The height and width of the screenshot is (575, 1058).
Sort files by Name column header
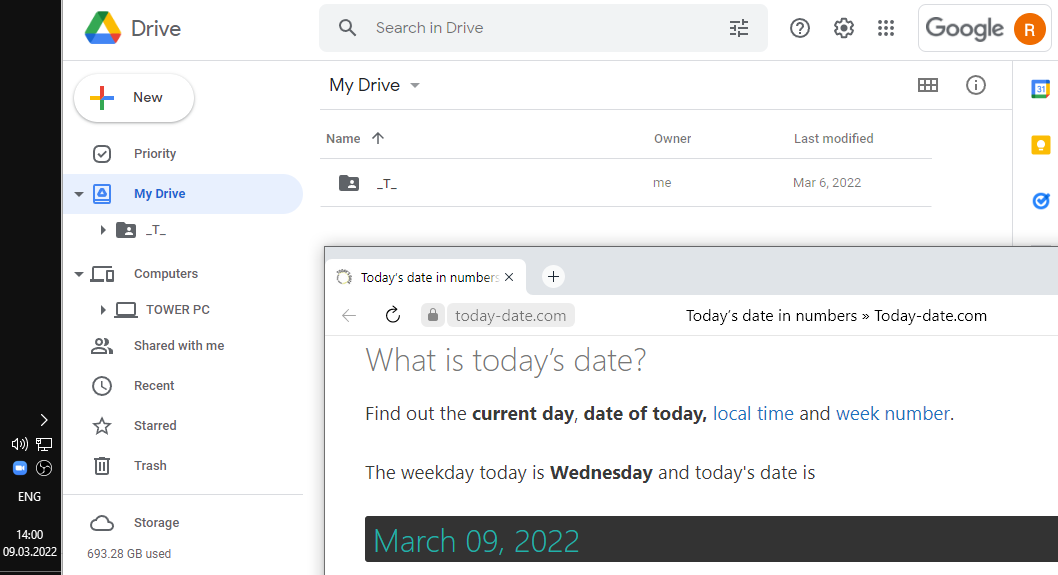pyautogui.click(x=343, y=139)
